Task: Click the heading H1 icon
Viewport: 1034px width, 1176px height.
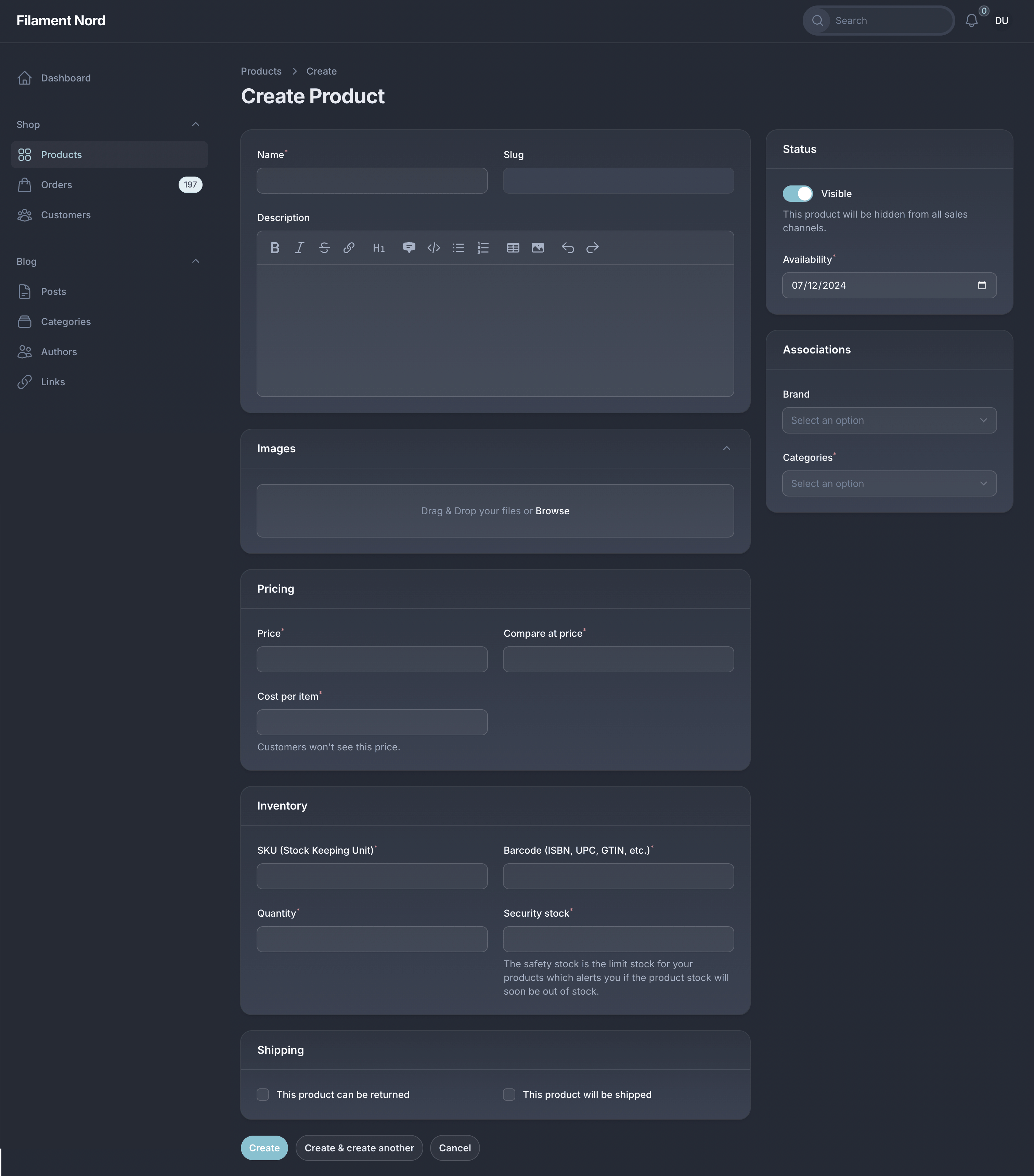Action: point(378,247)
